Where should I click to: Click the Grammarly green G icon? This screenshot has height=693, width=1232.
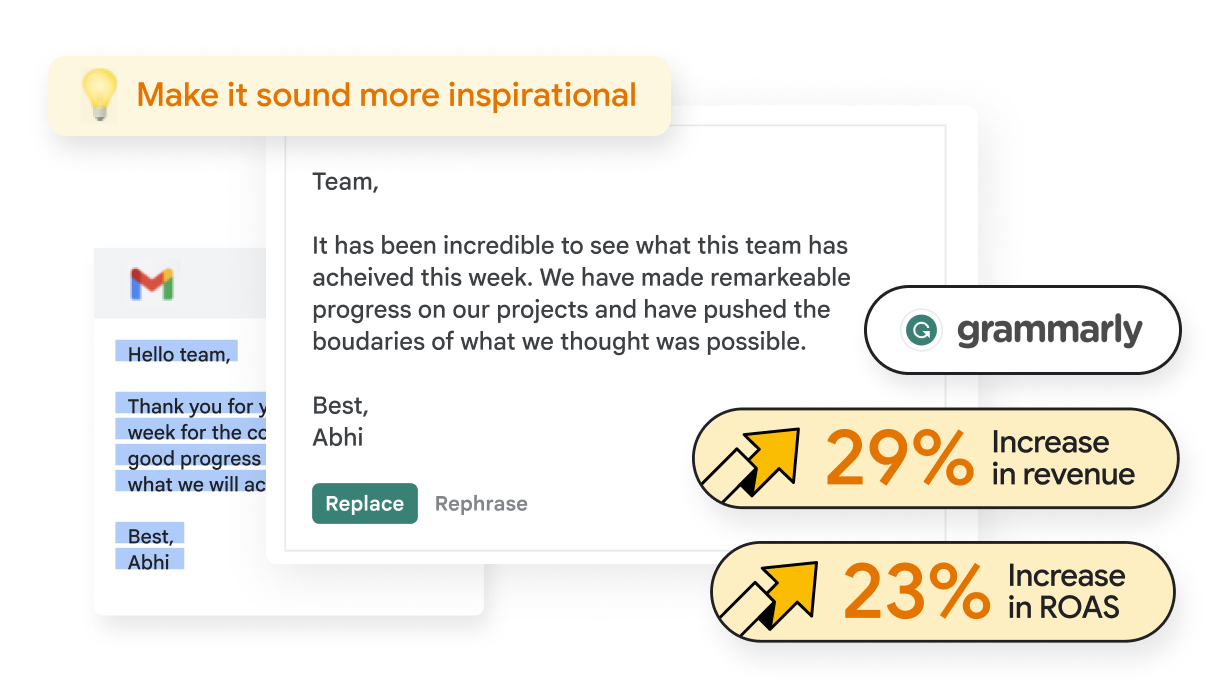[x=920, y=330]
